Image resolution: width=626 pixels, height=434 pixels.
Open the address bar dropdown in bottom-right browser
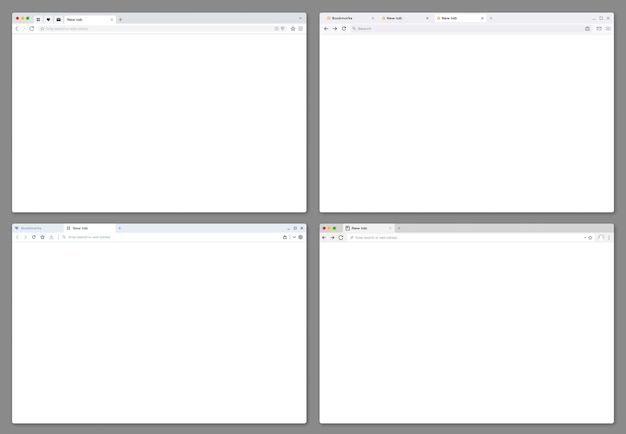point(585,238)
